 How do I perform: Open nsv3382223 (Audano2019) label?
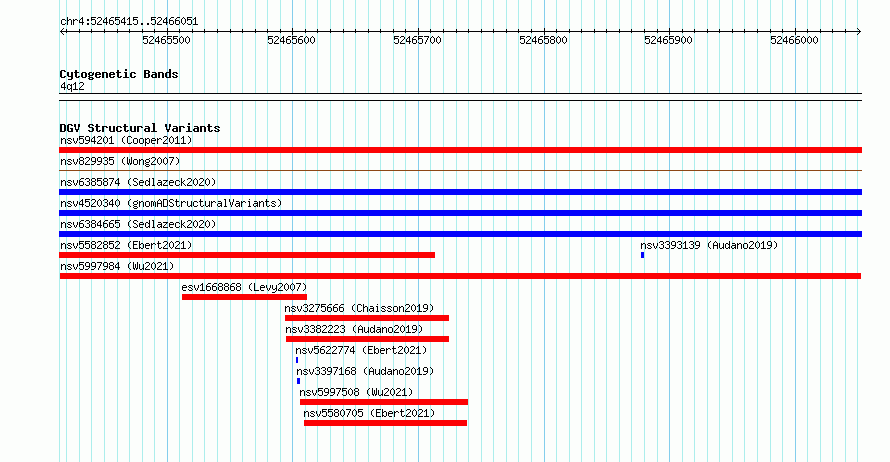[354, 329]
